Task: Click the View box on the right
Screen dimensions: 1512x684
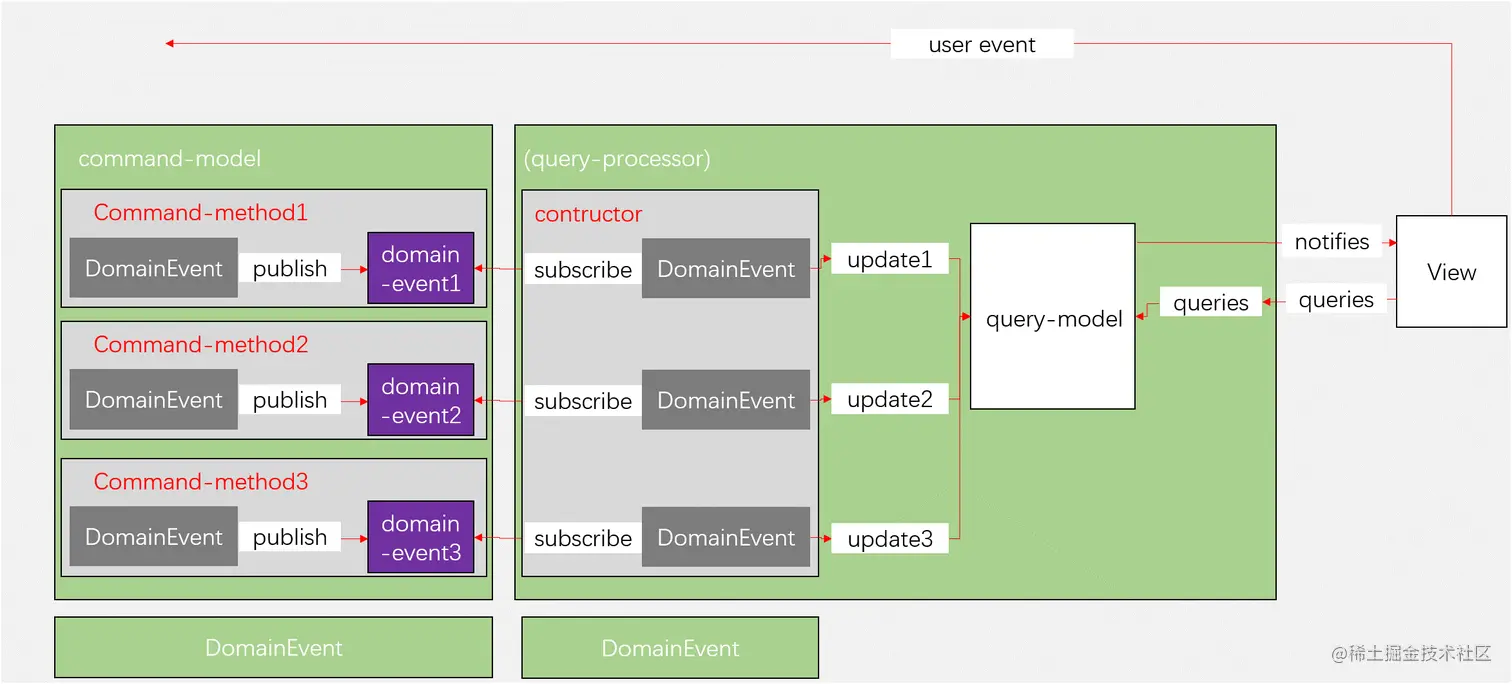Action: pos(1450,271)
